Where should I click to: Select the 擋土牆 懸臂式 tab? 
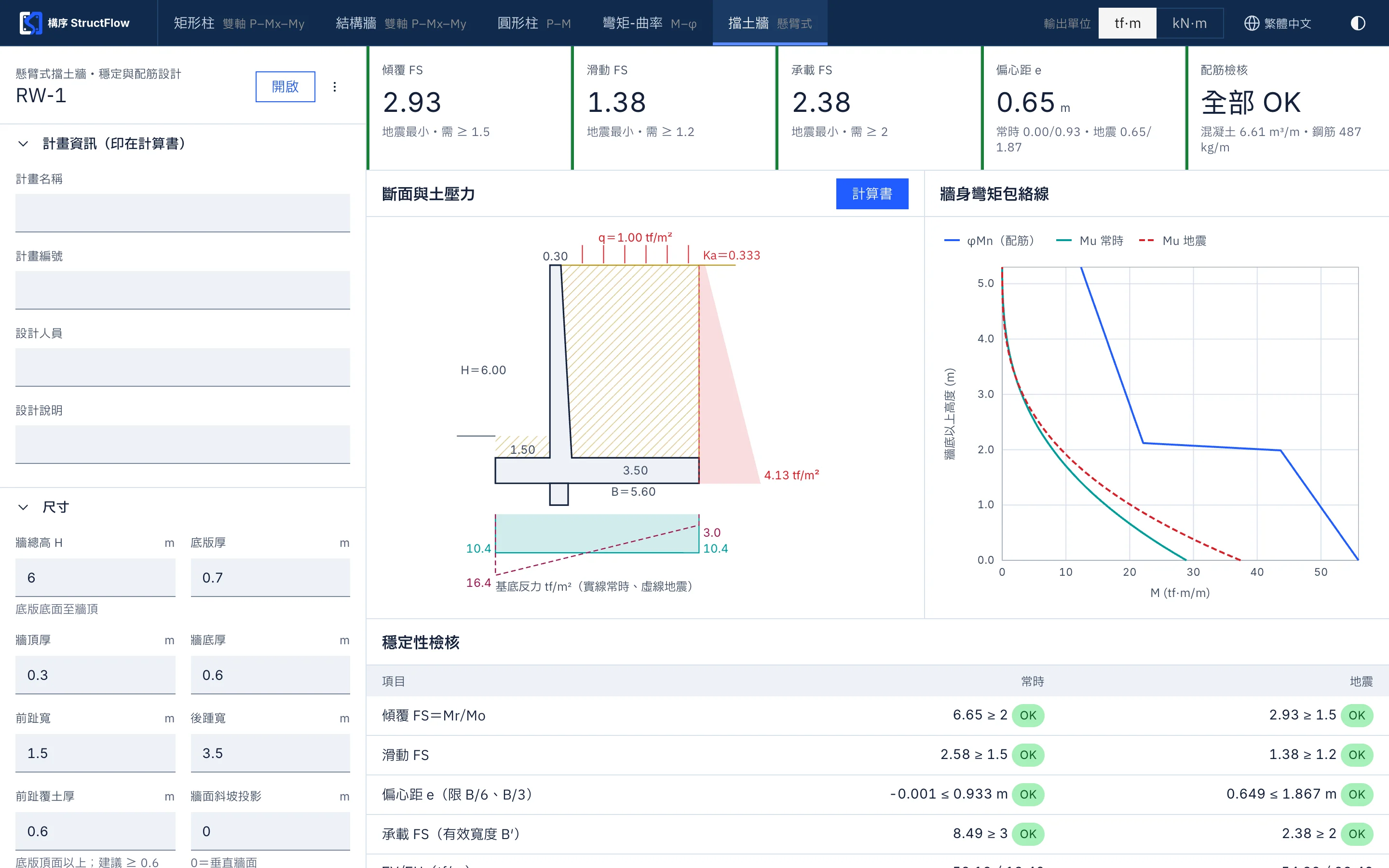tap(770, 23)
